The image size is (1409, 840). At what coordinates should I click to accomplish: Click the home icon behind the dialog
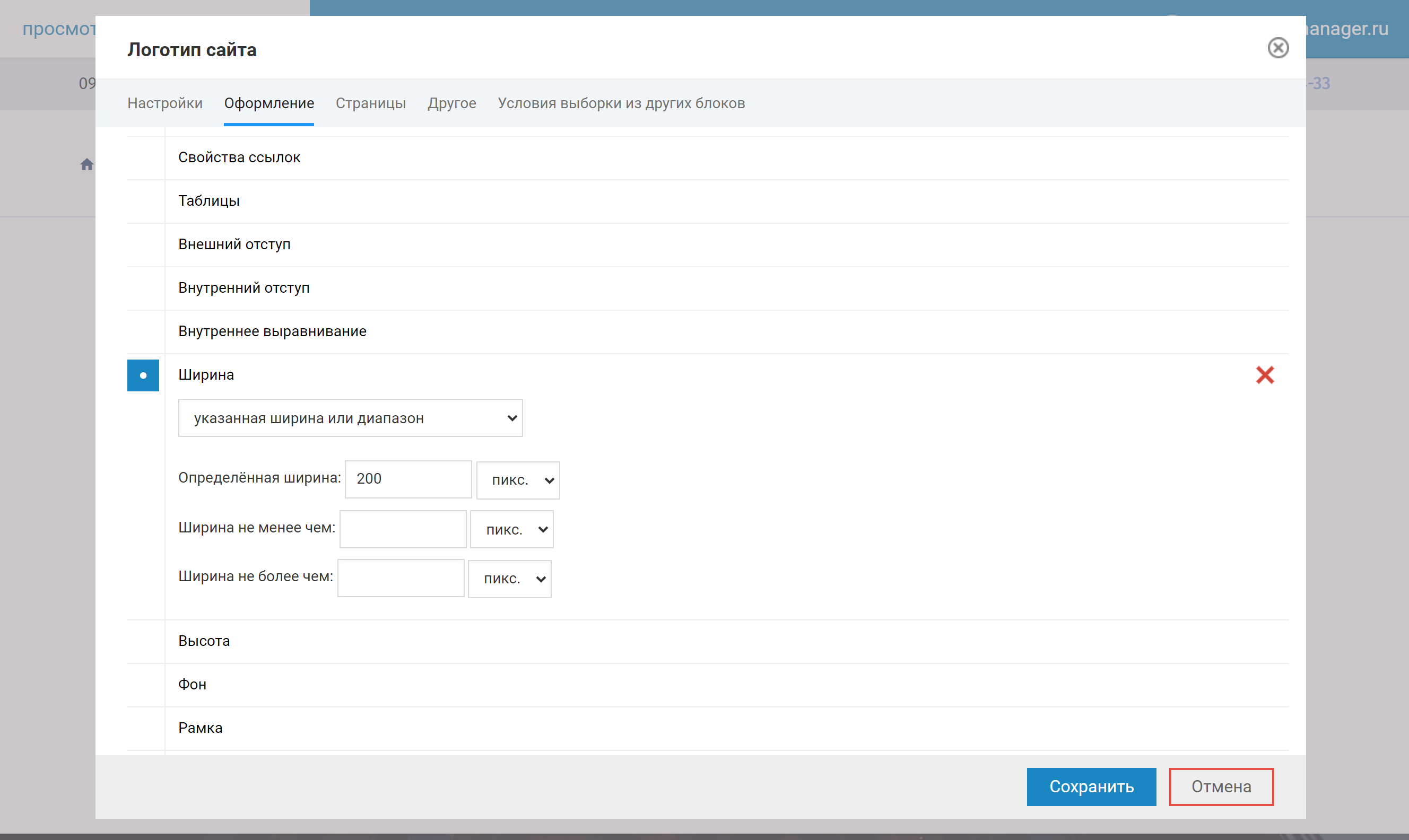click(x=86, y=165)
